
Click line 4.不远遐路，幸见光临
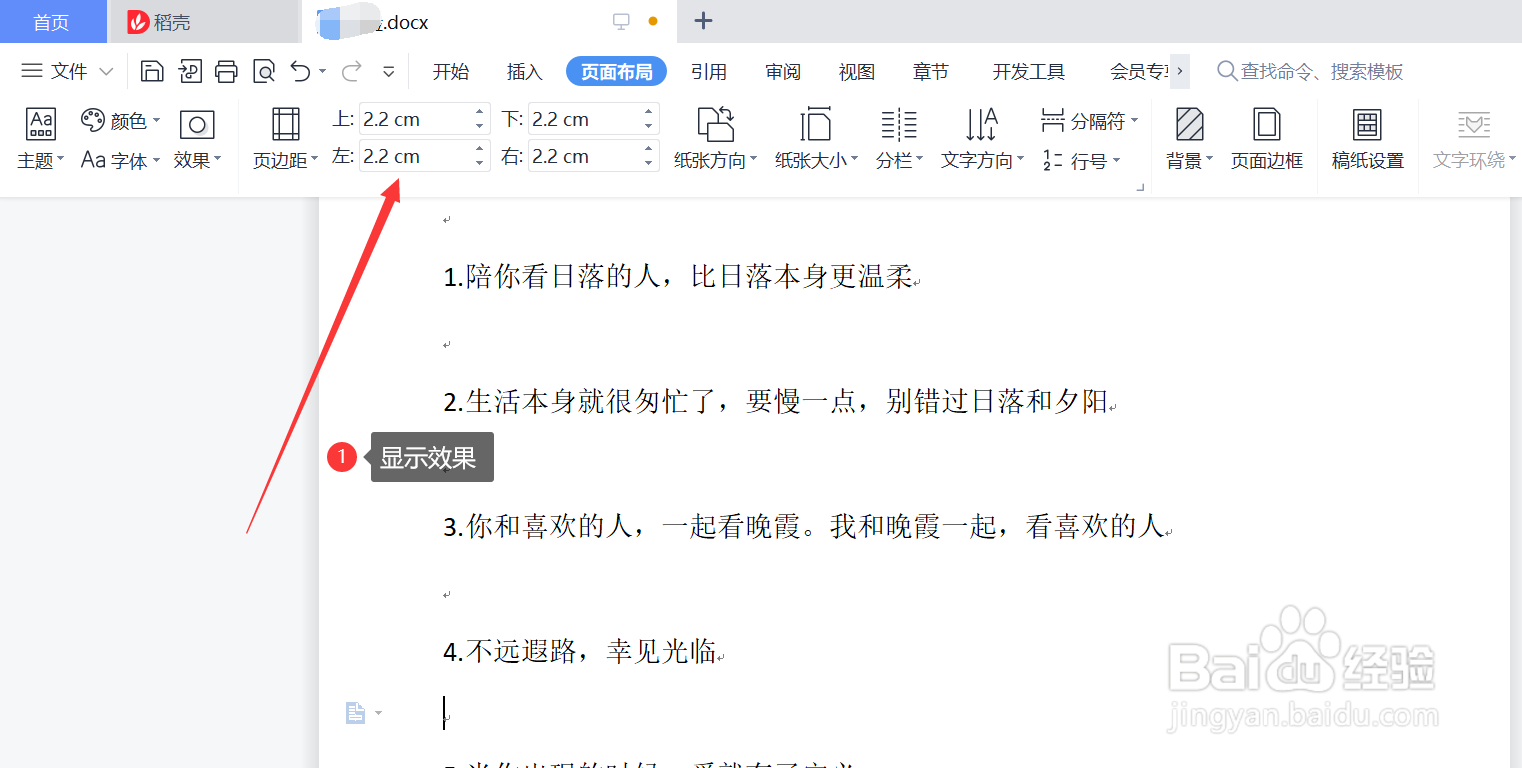[x=582, y=652]
